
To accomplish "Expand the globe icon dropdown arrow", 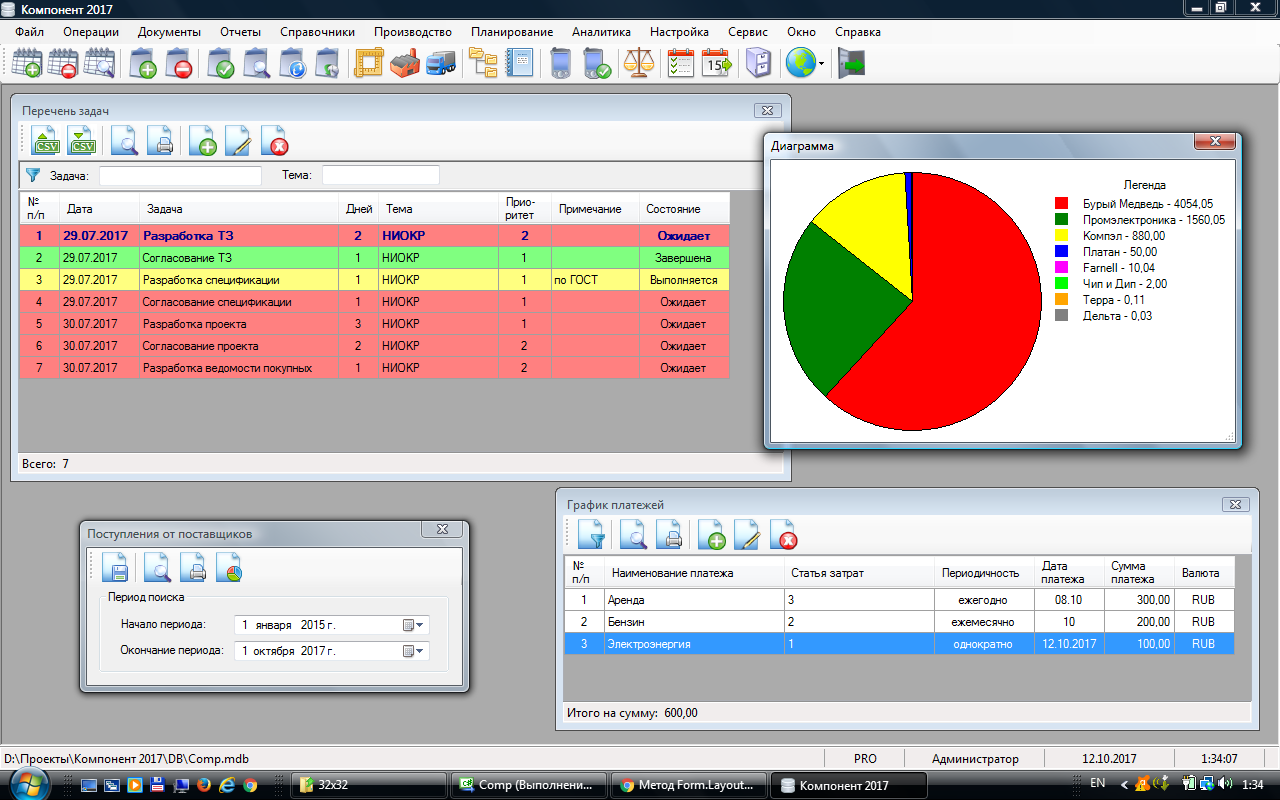I will [x=822, y=64].
